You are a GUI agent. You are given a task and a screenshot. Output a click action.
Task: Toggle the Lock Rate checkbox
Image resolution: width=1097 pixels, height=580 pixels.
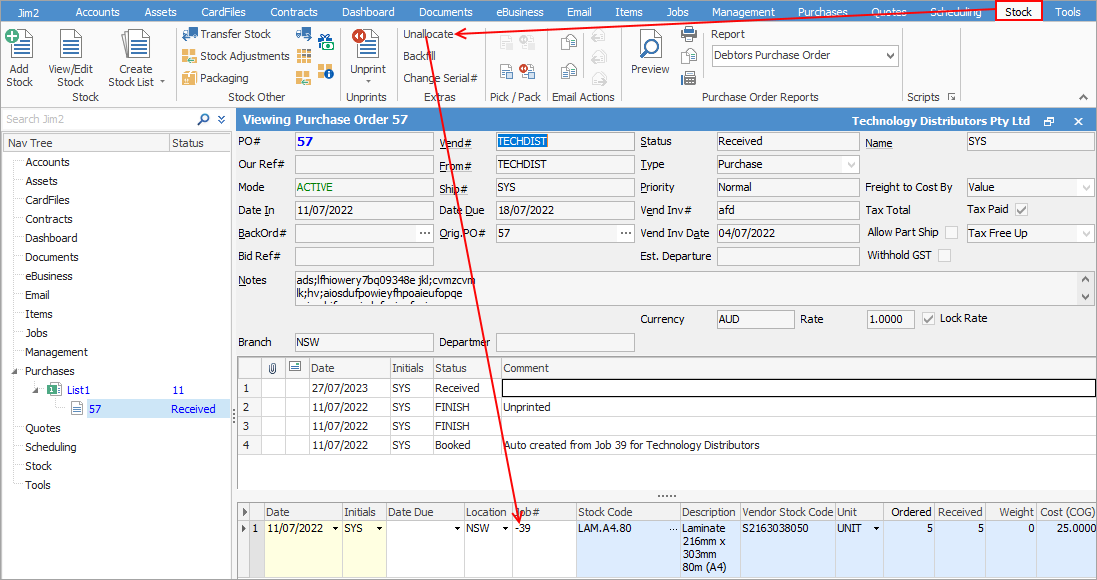click(x=929, y=319)
